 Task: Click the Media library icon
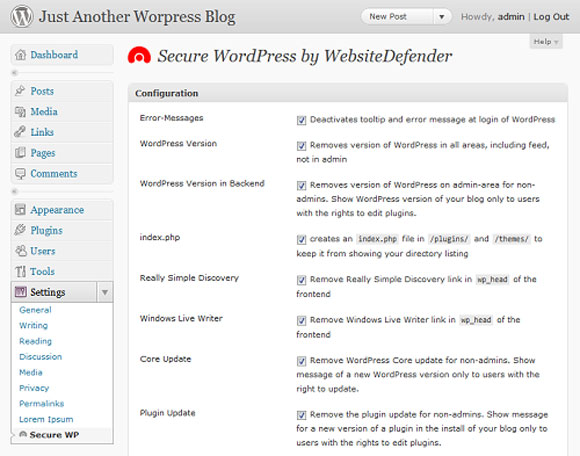click(20, 111)
